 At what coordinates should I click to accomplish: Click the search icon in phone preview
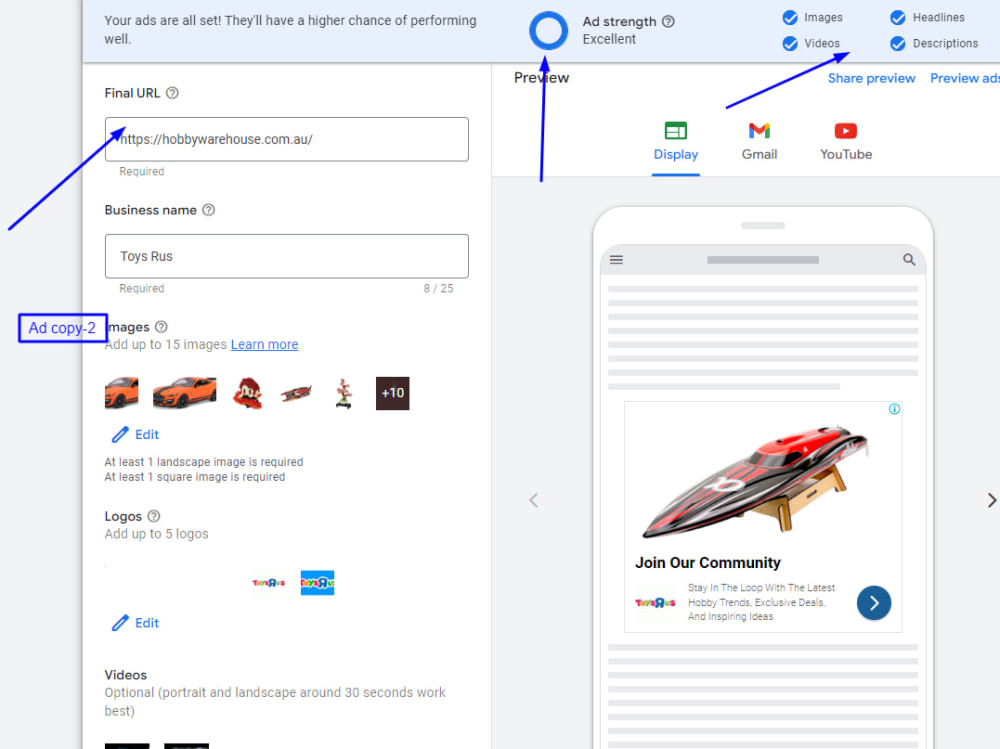click(x=909, y=260)
